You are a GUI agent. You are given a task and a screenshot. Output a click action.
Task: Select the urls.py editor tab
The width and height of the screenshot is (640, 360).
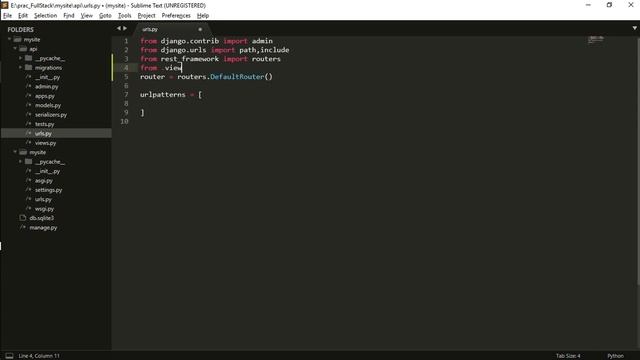(171, 29)
